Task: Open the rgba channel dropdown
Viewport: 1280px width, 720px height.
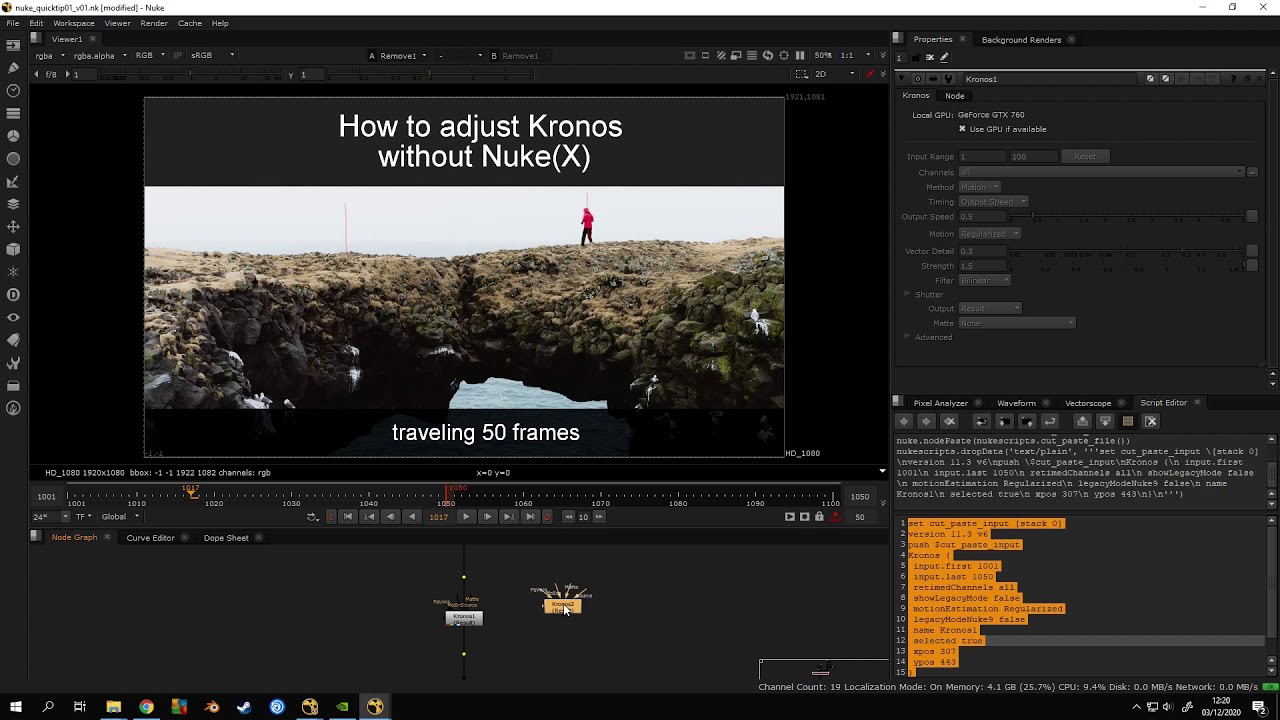Action: [49, 56]
